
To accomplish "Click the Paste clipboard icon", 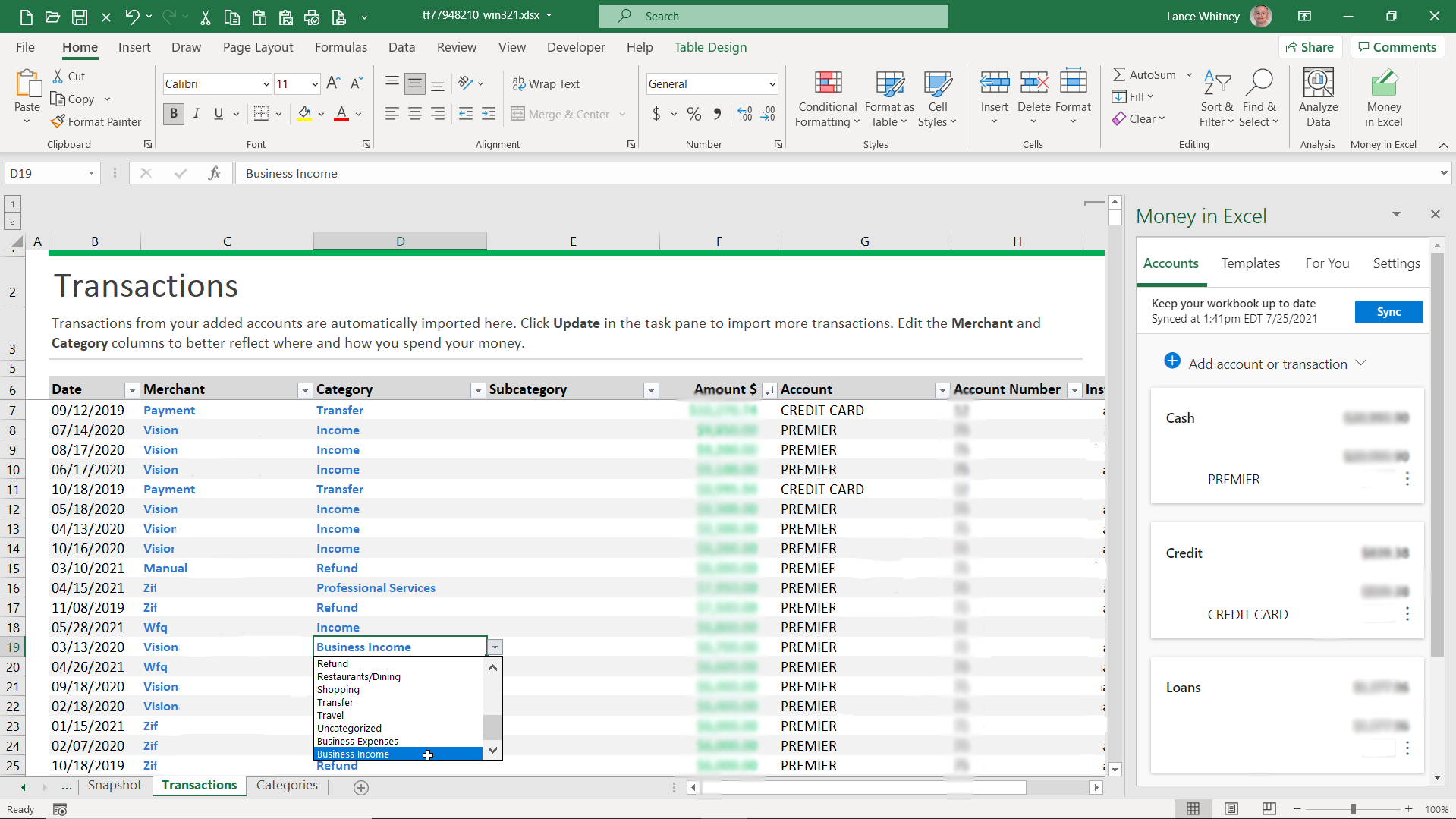I will (x=27, y=83).
